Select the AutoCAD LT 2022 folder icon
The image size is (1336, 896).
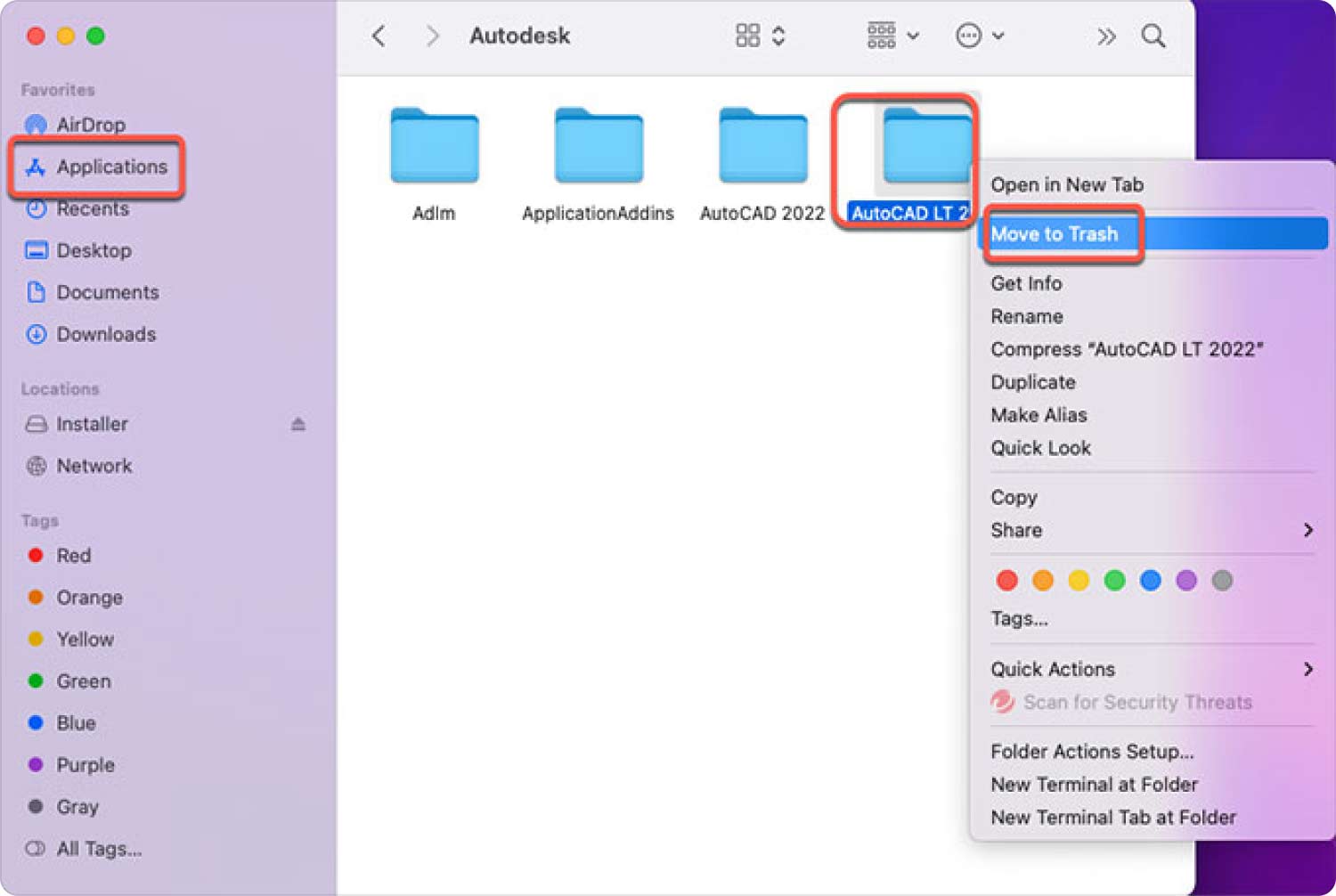[x=927, y=144]
